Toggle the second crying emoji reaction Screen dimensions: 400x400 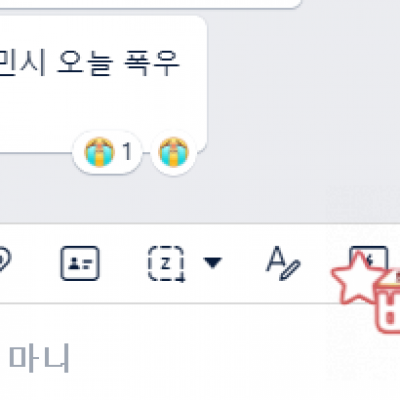click(174, 152)
